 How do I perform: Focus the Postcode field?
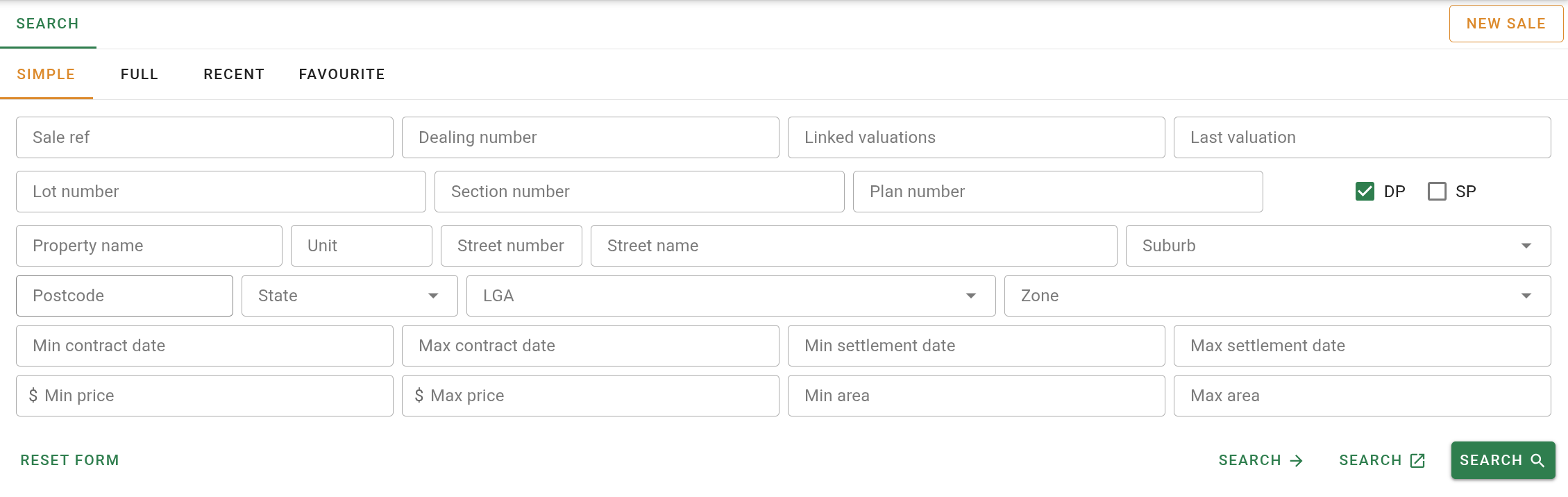click(x=124, y=296)
